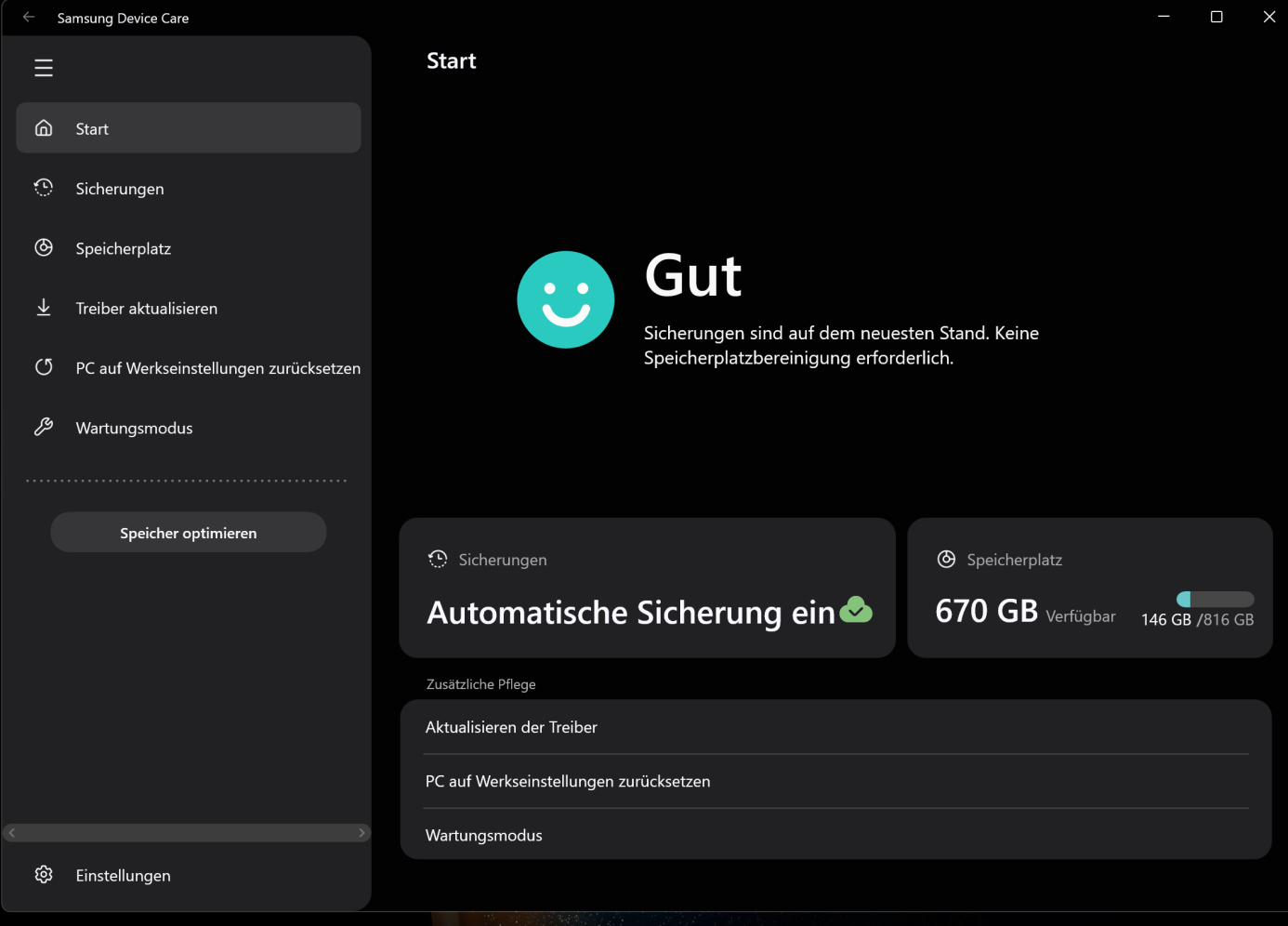Open Wartungsmodus using the wrench icon

coord(43,427)
